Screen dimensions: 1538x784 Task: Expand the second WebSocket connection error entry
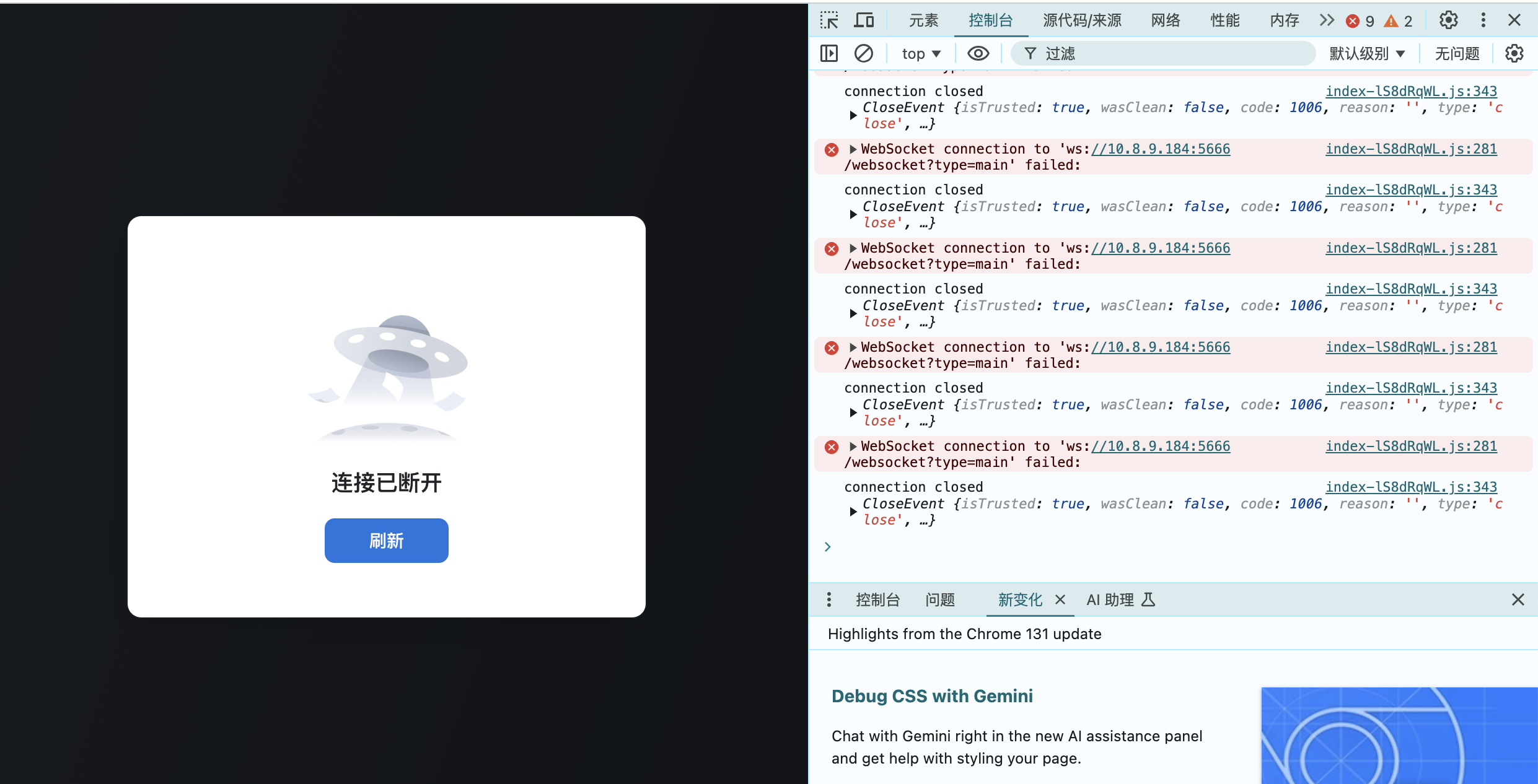click(x=853, y=248)
